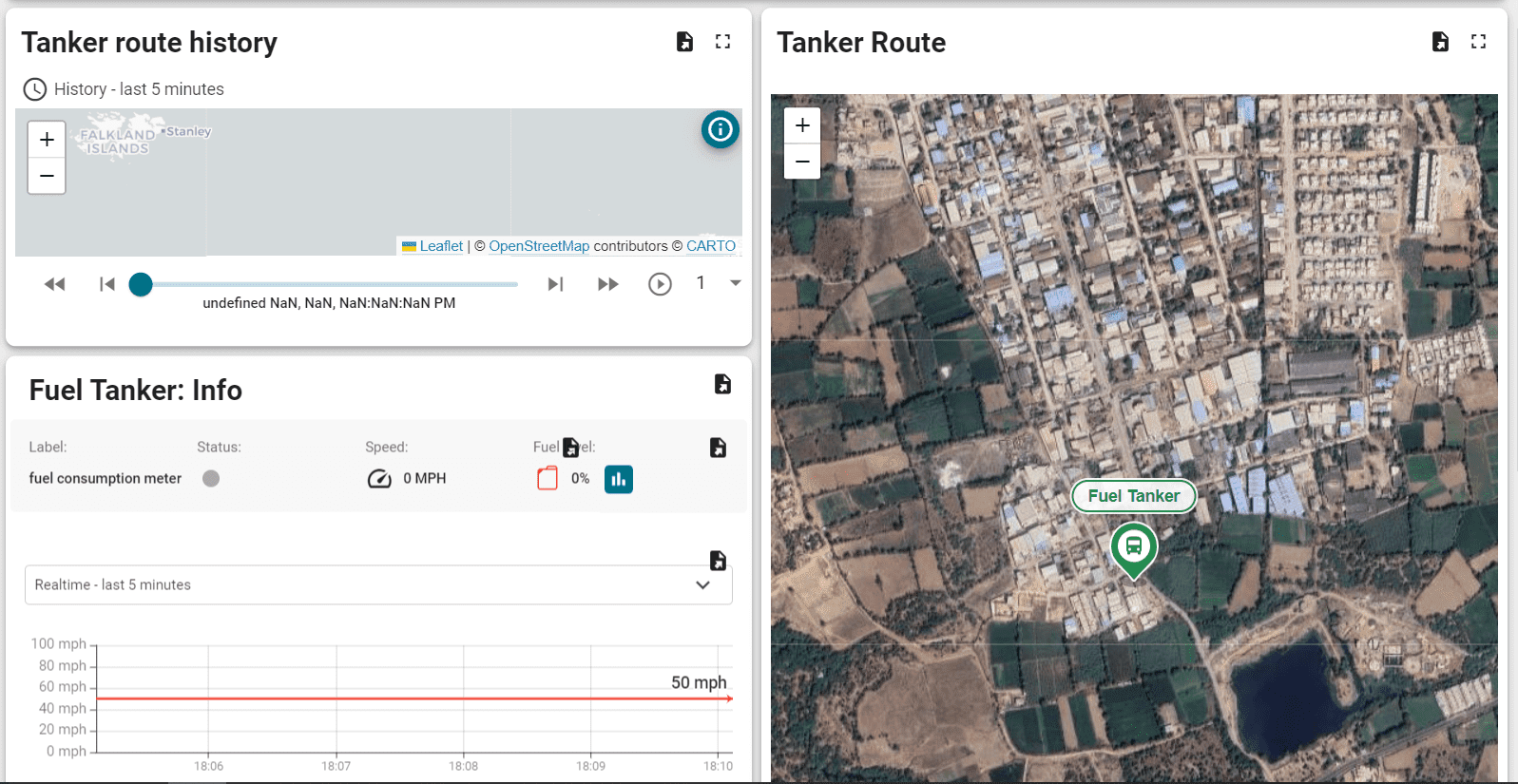1518x784 pixels.
Task: Zoom in on route history map
Action: (x=47, y=140)
